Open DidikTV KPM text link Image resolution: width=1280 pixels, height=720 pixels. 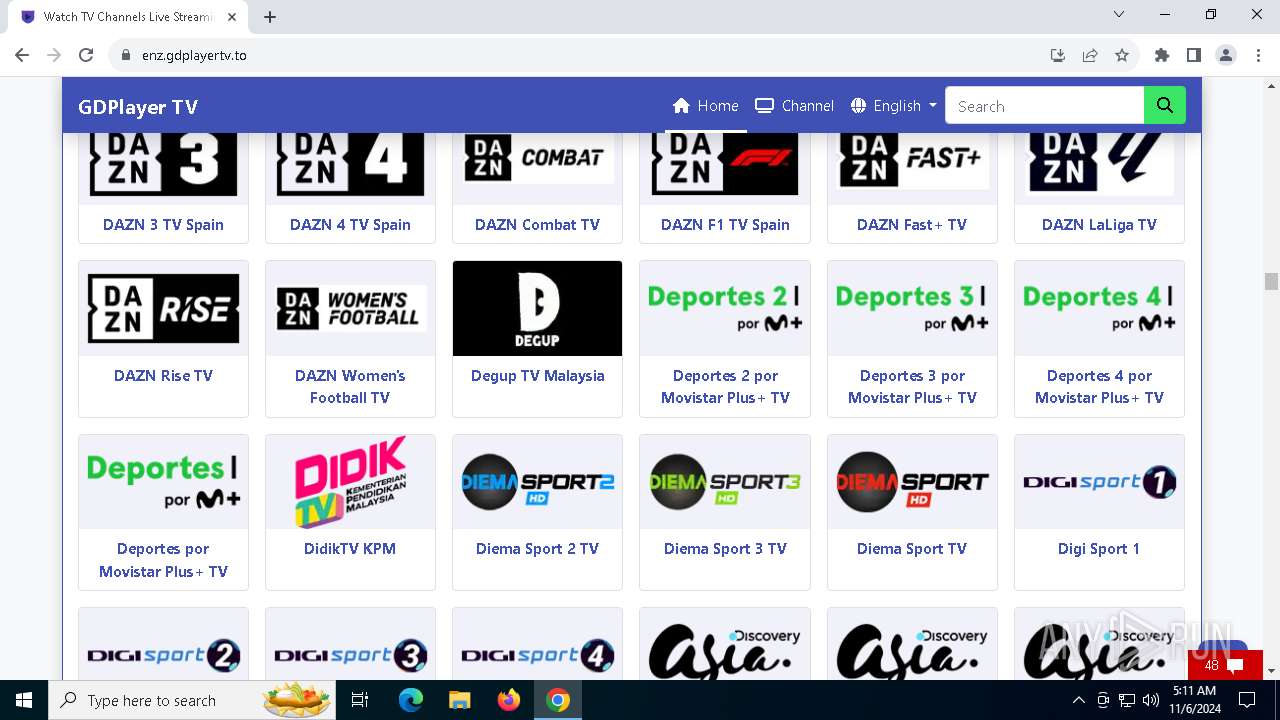tap(350, 549)
